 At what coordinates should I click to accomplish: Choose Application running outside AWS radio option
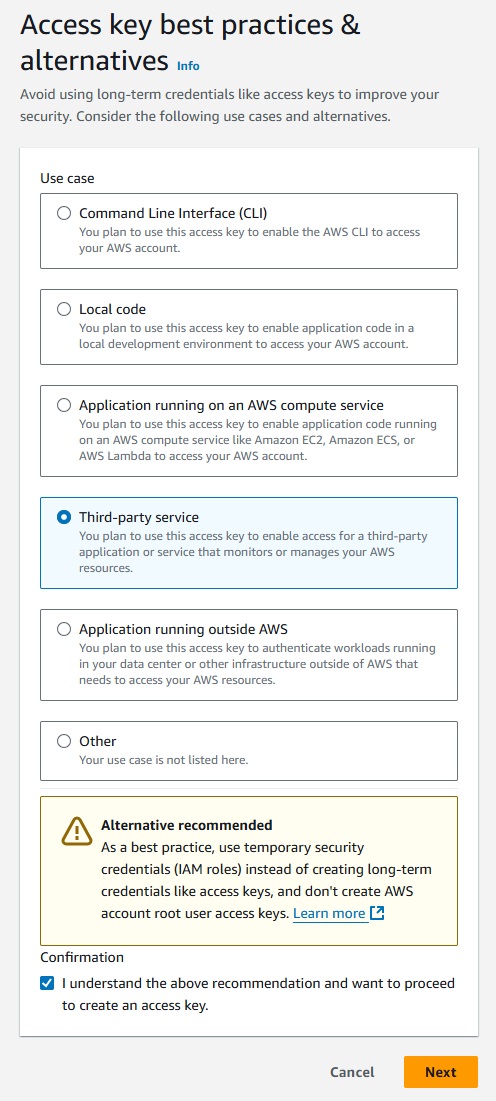tap(64, 629)
